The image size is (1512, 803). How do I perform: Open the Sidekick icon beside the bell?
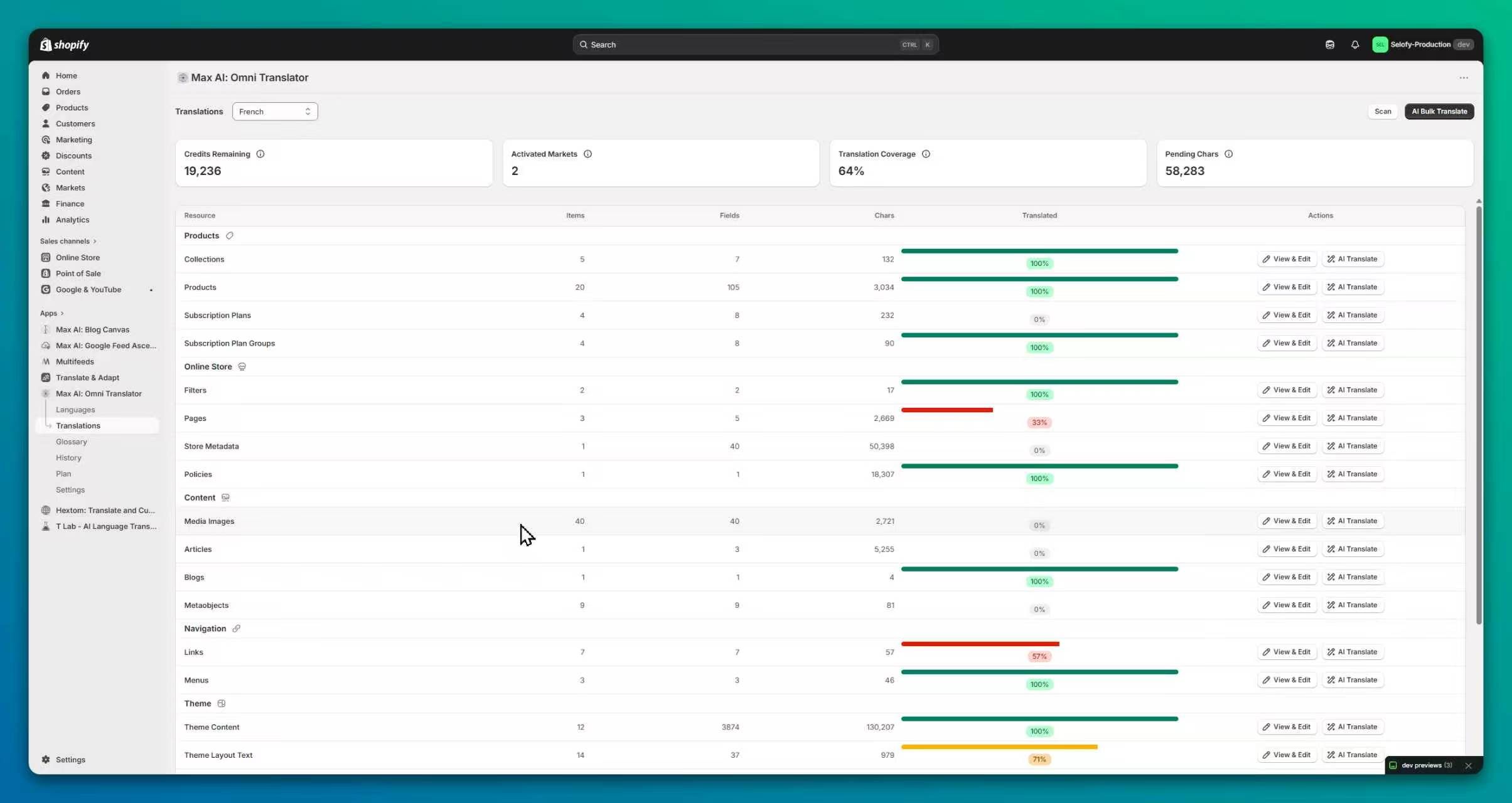[1329, 45]
